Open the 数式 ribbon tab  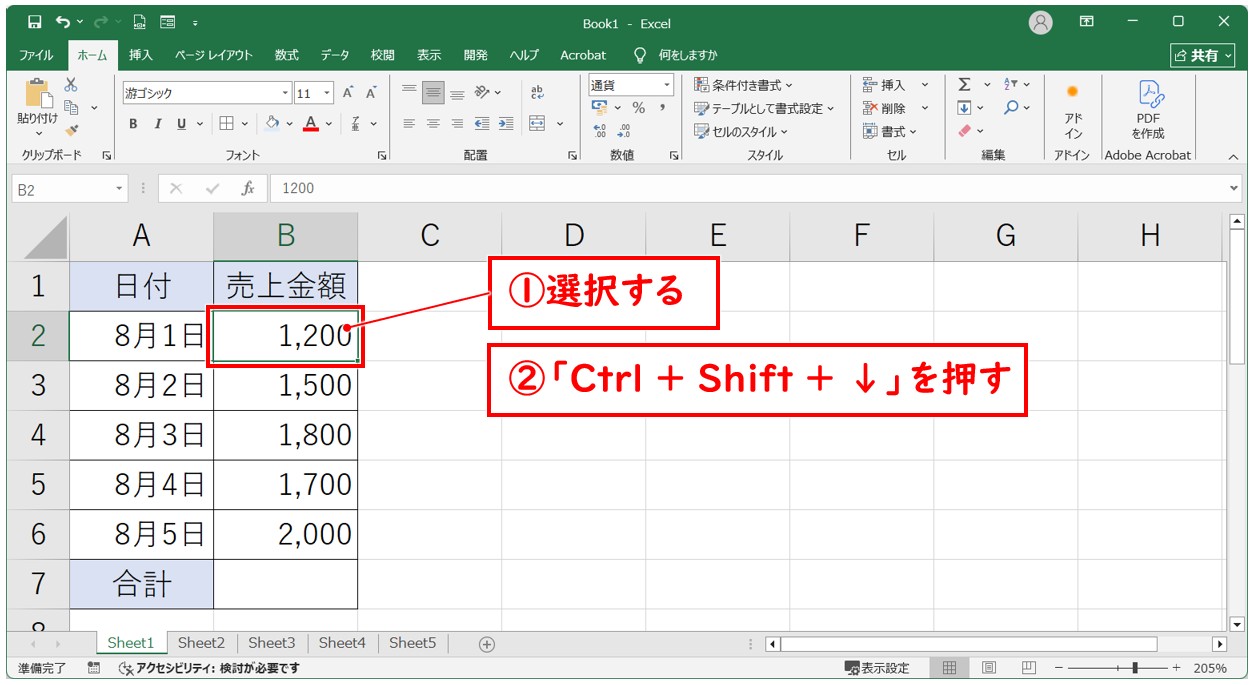click(287, 55)
